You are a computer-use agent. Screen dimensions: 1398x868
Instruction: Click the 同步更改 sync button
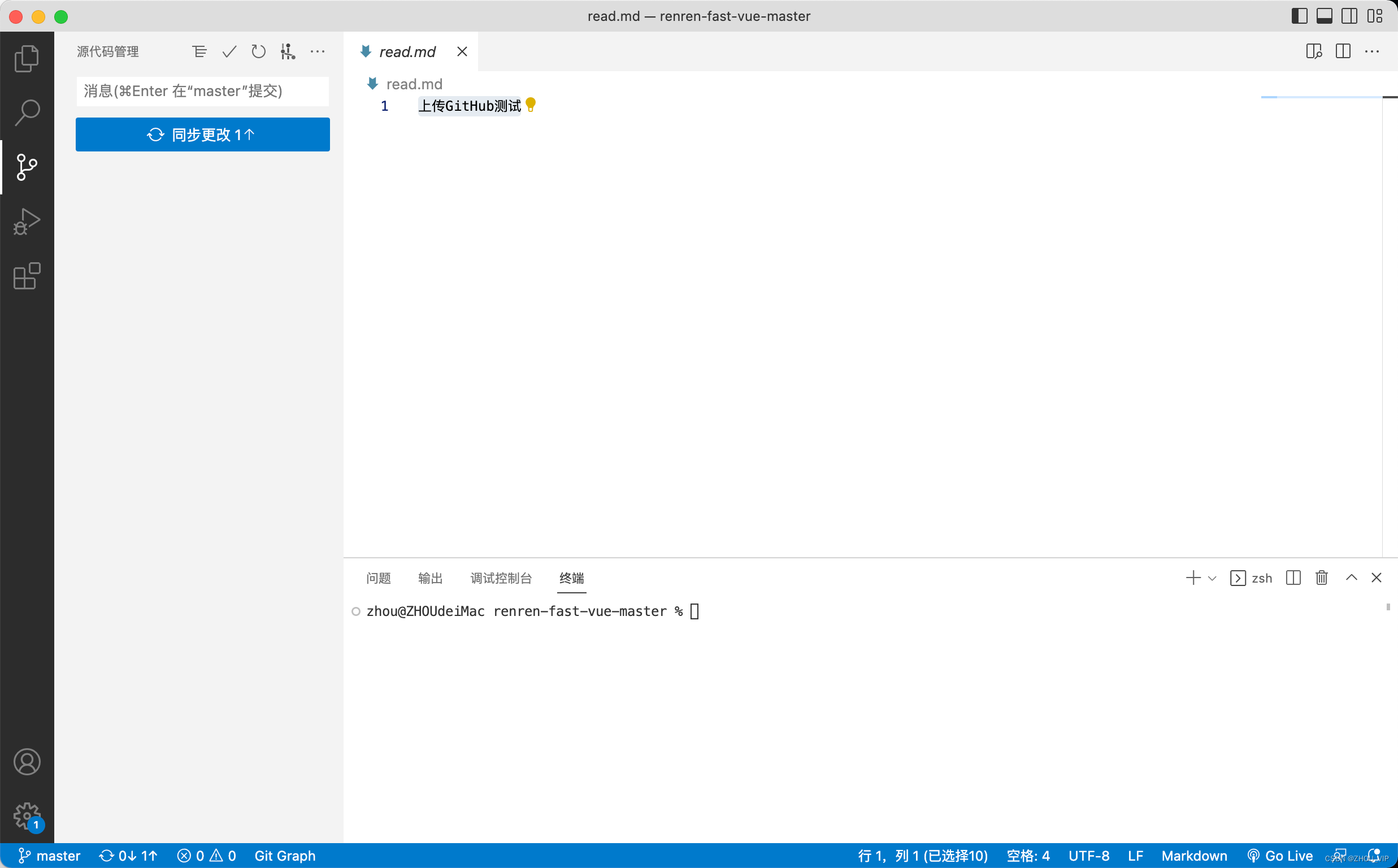tap(203, 134)
